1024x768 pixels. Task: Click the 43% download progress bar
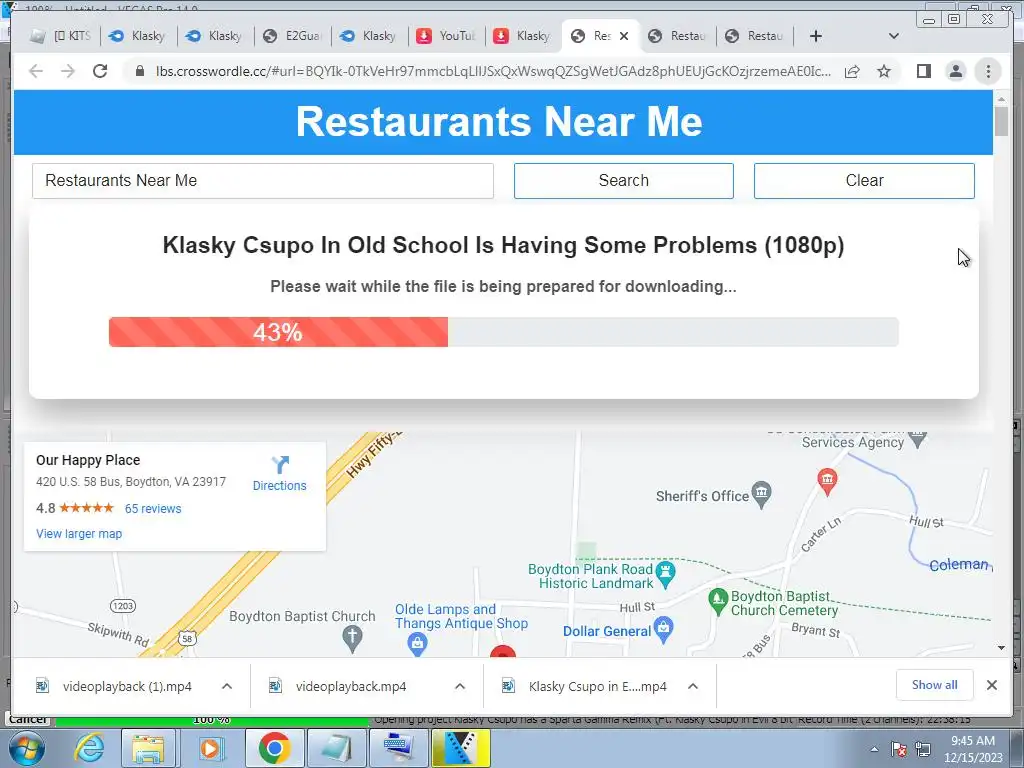point(504,332)
